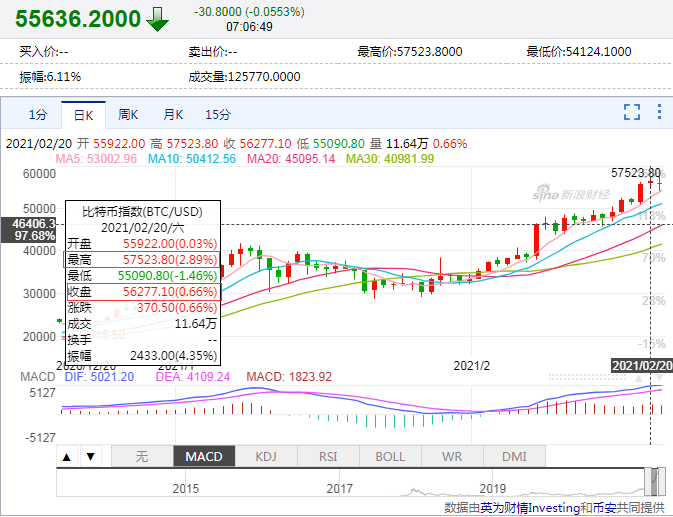This screenshot has width=673, height=517.
Task: Click the down triangle indicator arrow
Action: tap(88, 457)
